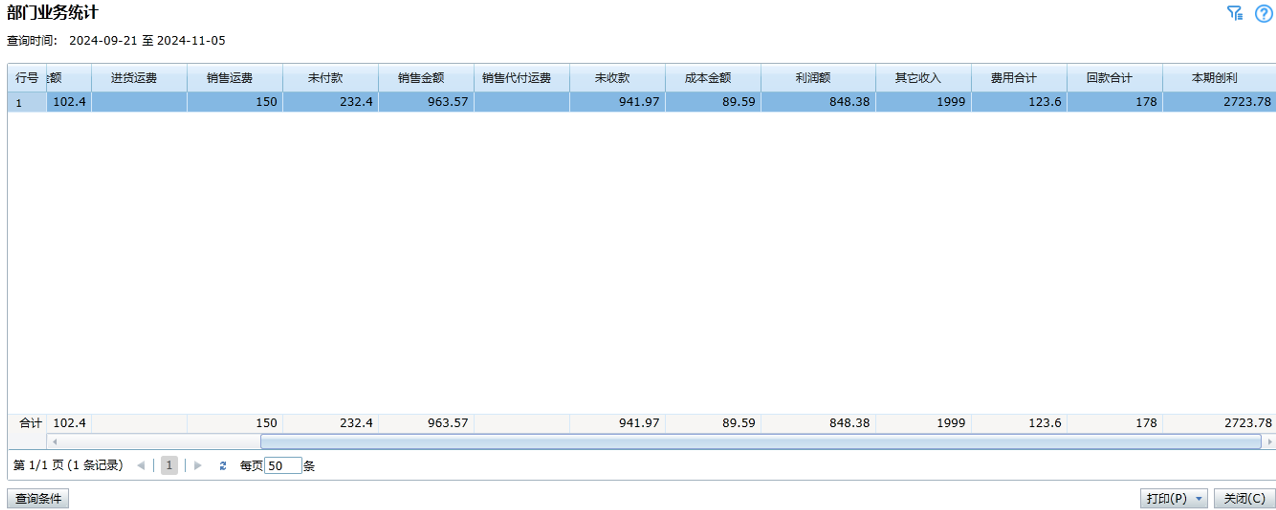Go to next page arrow
Image resolution: width=1276 pixels, height=510 pixels.
(198, 466)
